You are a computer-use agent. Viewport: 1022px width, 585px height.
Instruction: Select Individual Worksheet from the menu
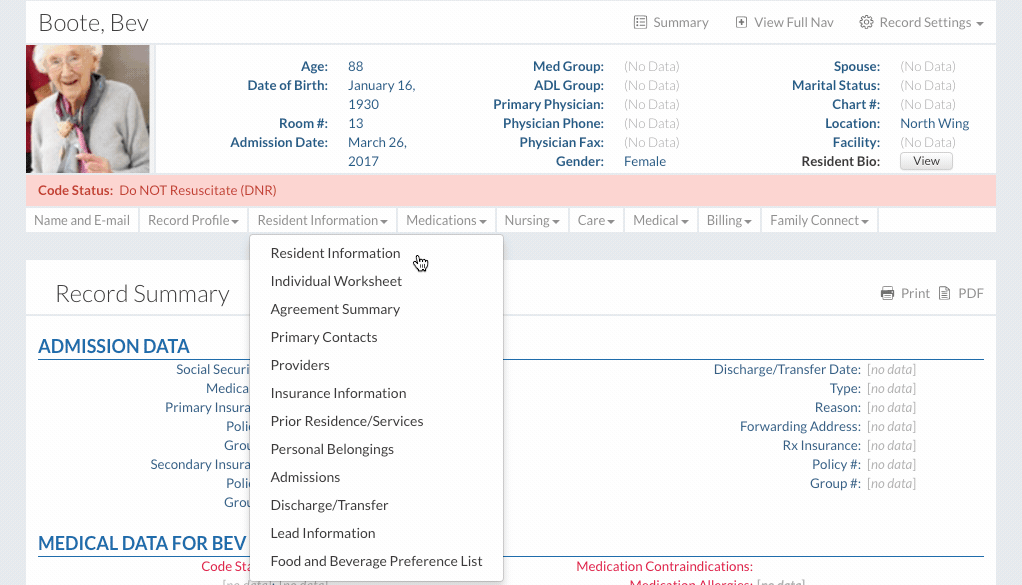click(x=336, y=281)
